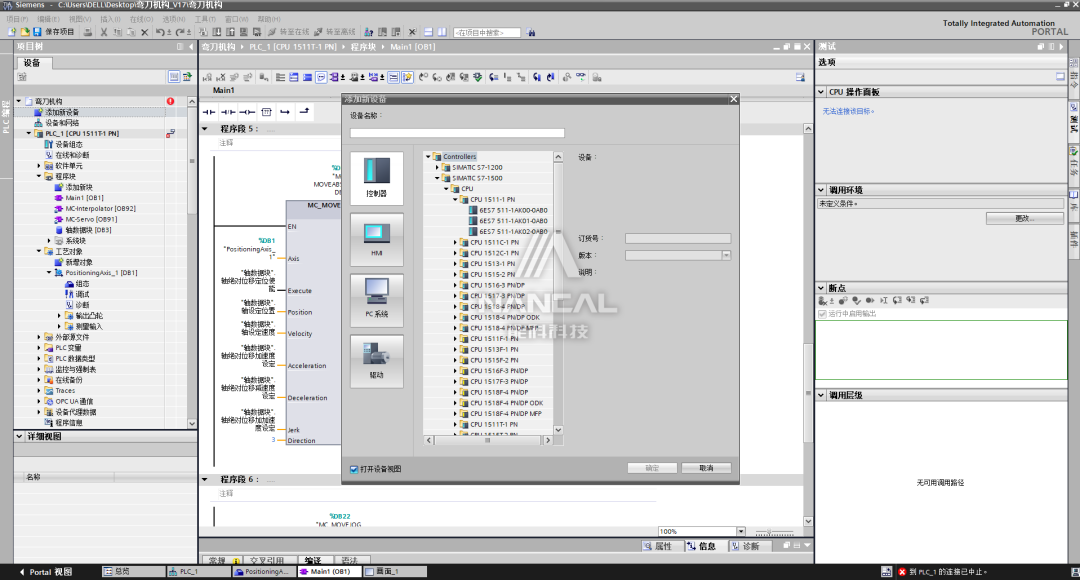The width and height of the screenshot is (1080, 580).
Task: Switch to the 设备 tab in project tree
Action: [32, 63]
